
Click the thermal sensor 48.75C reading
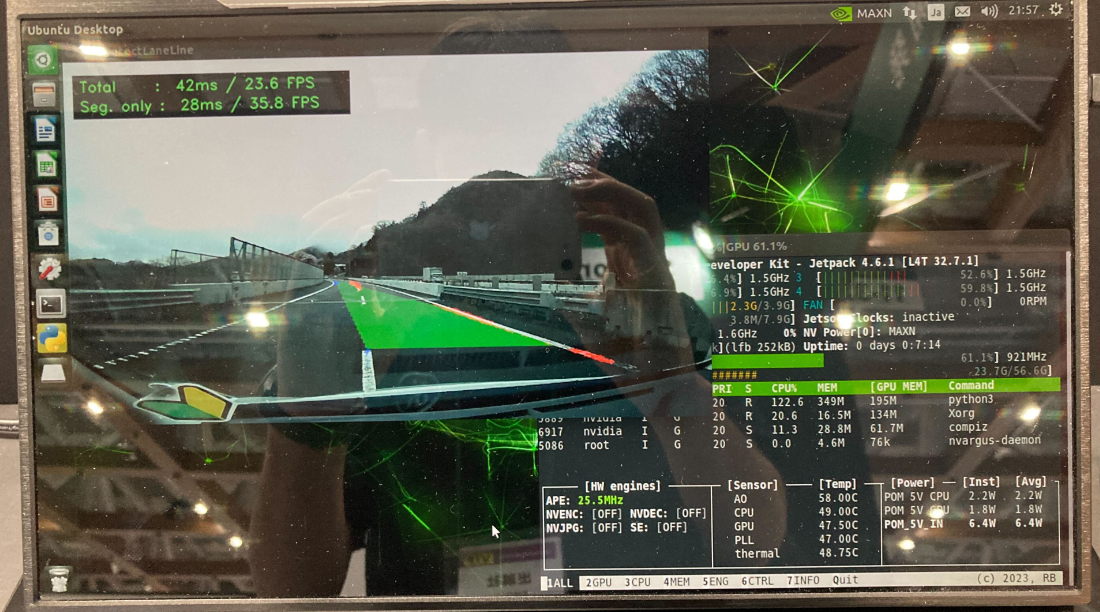tap(796, 553)
